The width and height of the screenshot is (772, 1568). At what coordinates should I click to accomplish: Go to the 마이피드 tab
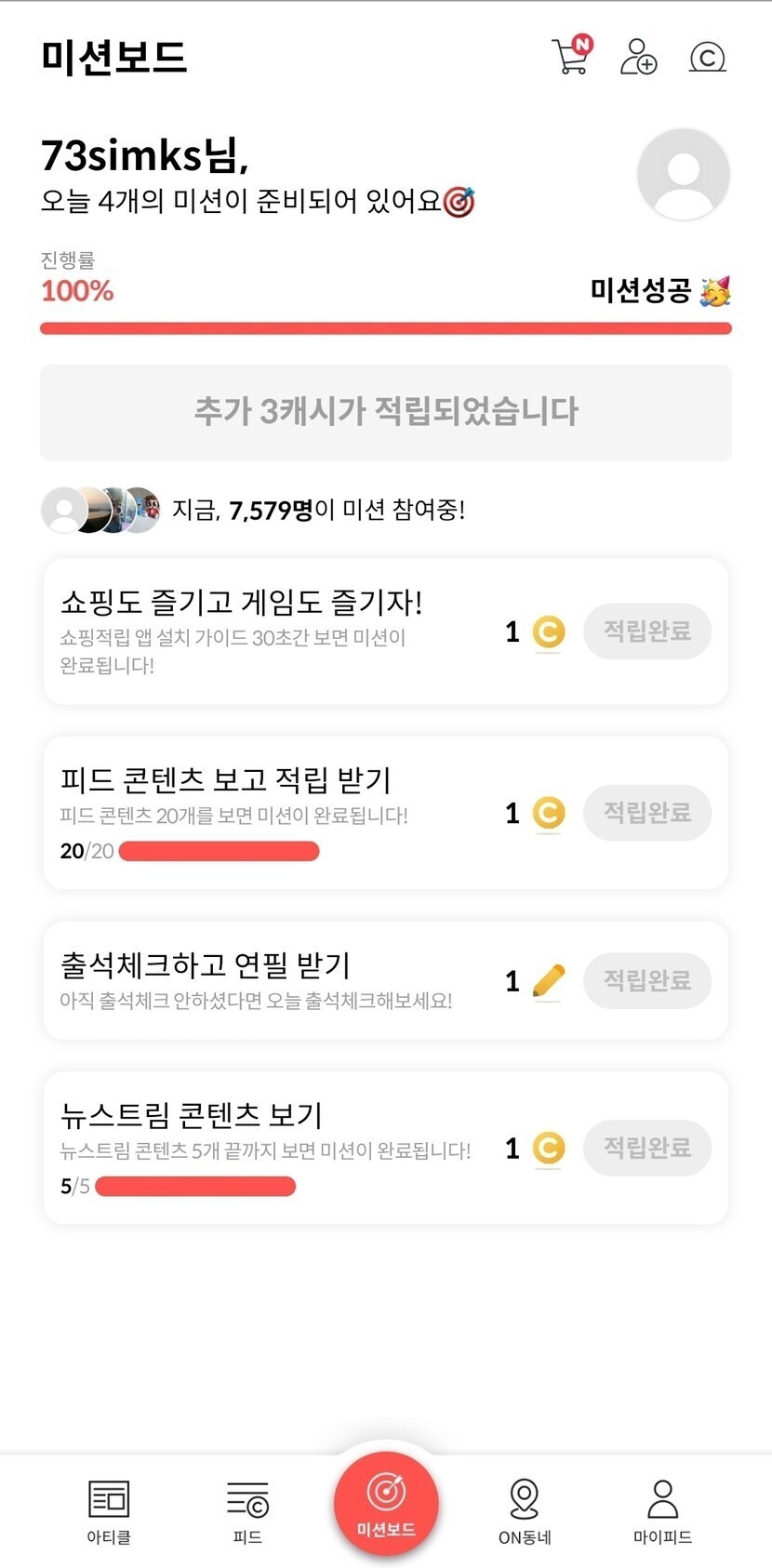662,1510
